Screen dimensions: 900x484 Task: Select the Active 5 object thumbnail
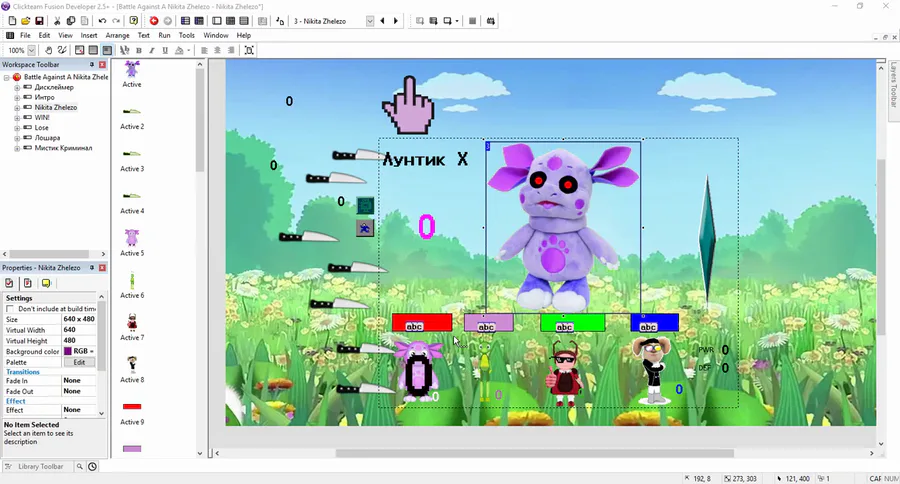click(x=132, y=237)
